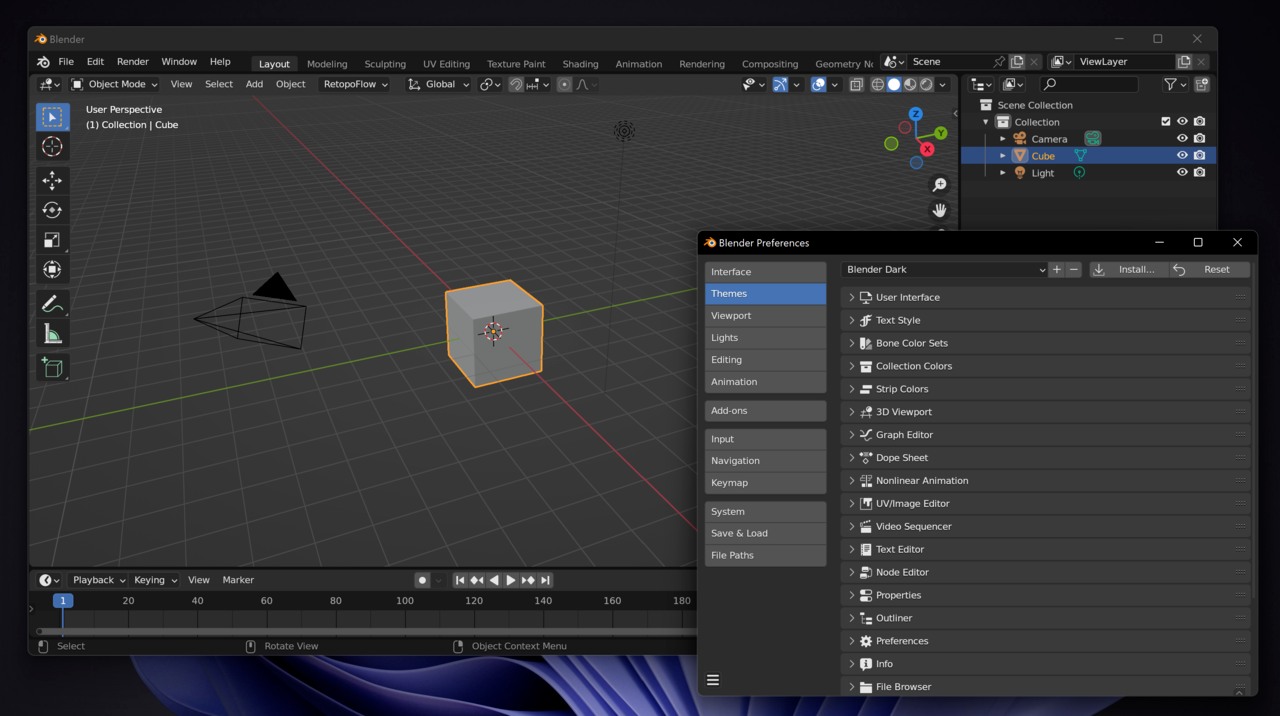Activate the Rotate tool
The height and width of the screenshot is (716, 1280).
(x=52, y=210)
